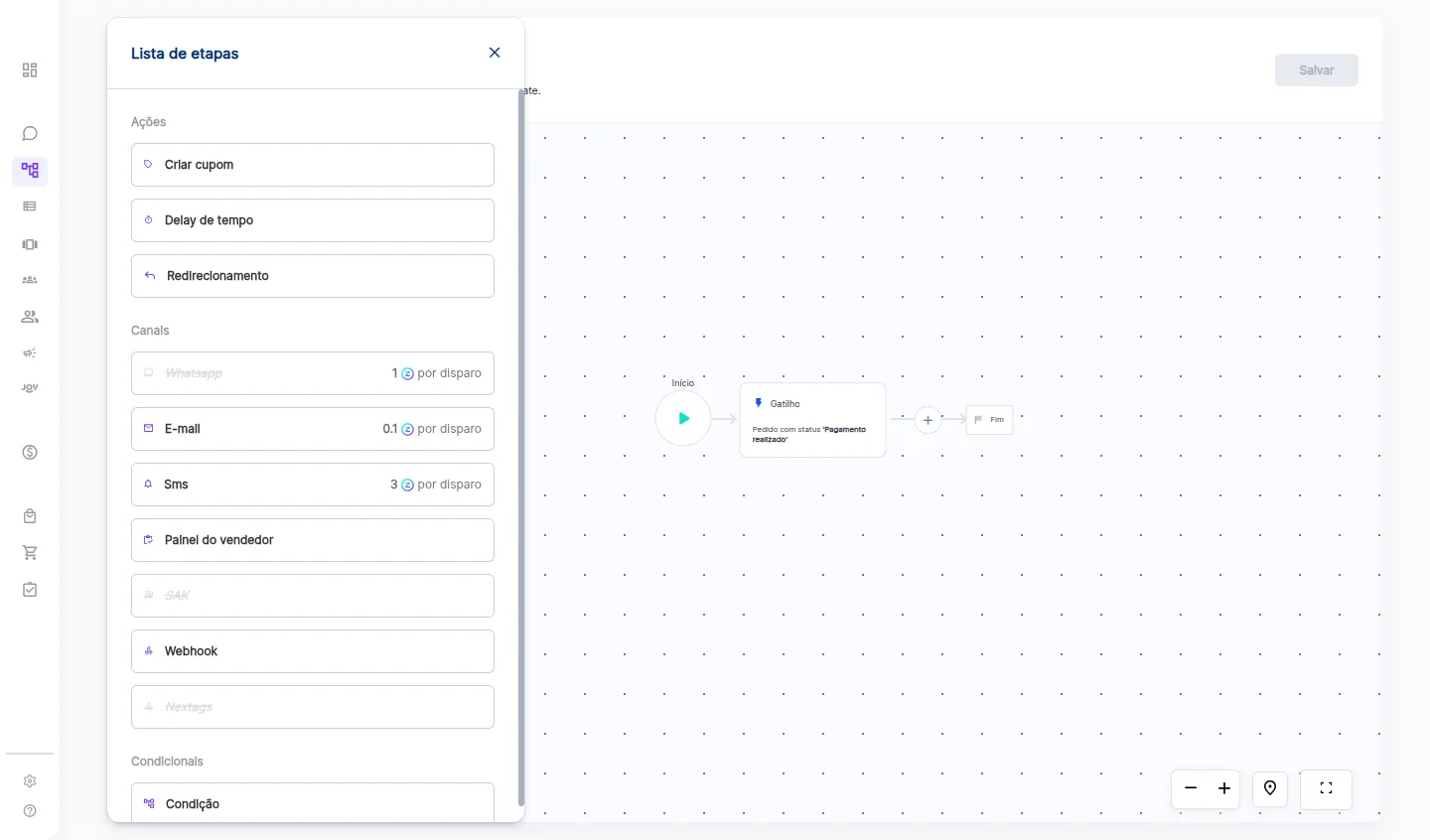
Task: Choose the Webhook channel step
Action: point(313,651)
